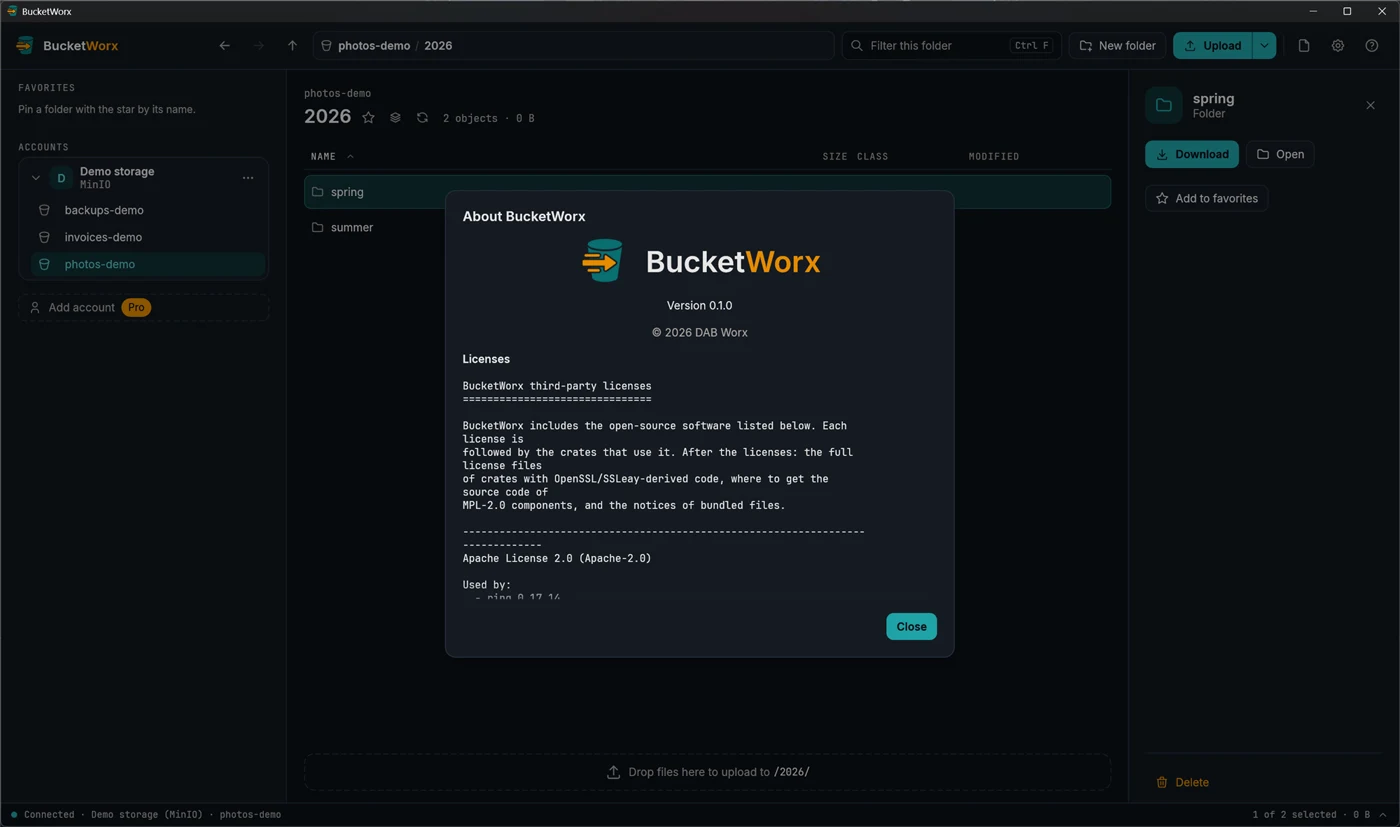
Task: Click Add account Pro button
Action: pyautogui.click(x=143, y=307)
